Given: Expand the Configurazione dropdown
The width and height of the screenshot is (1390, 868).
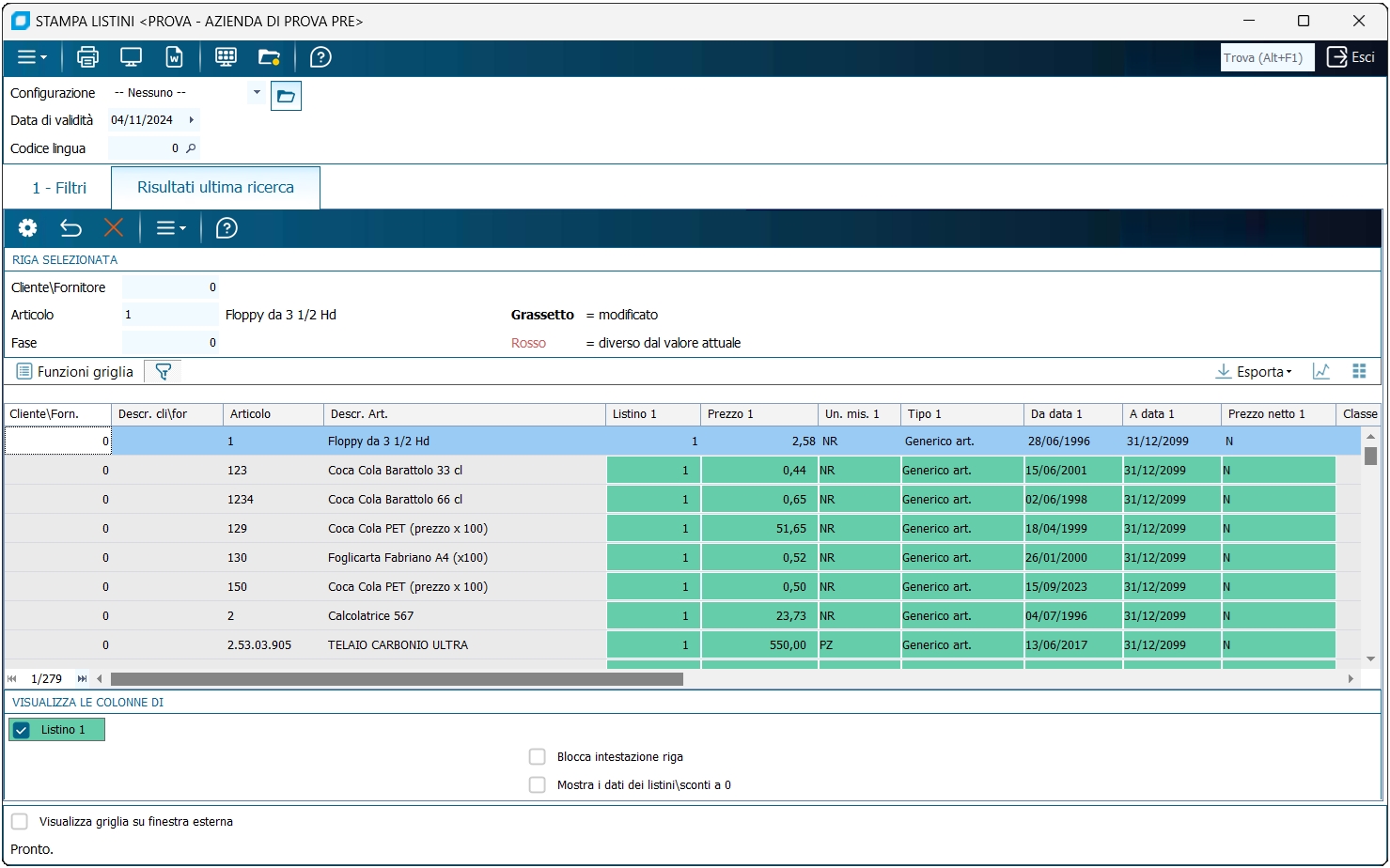Looking at the screenshot, I should click(257, 92).
